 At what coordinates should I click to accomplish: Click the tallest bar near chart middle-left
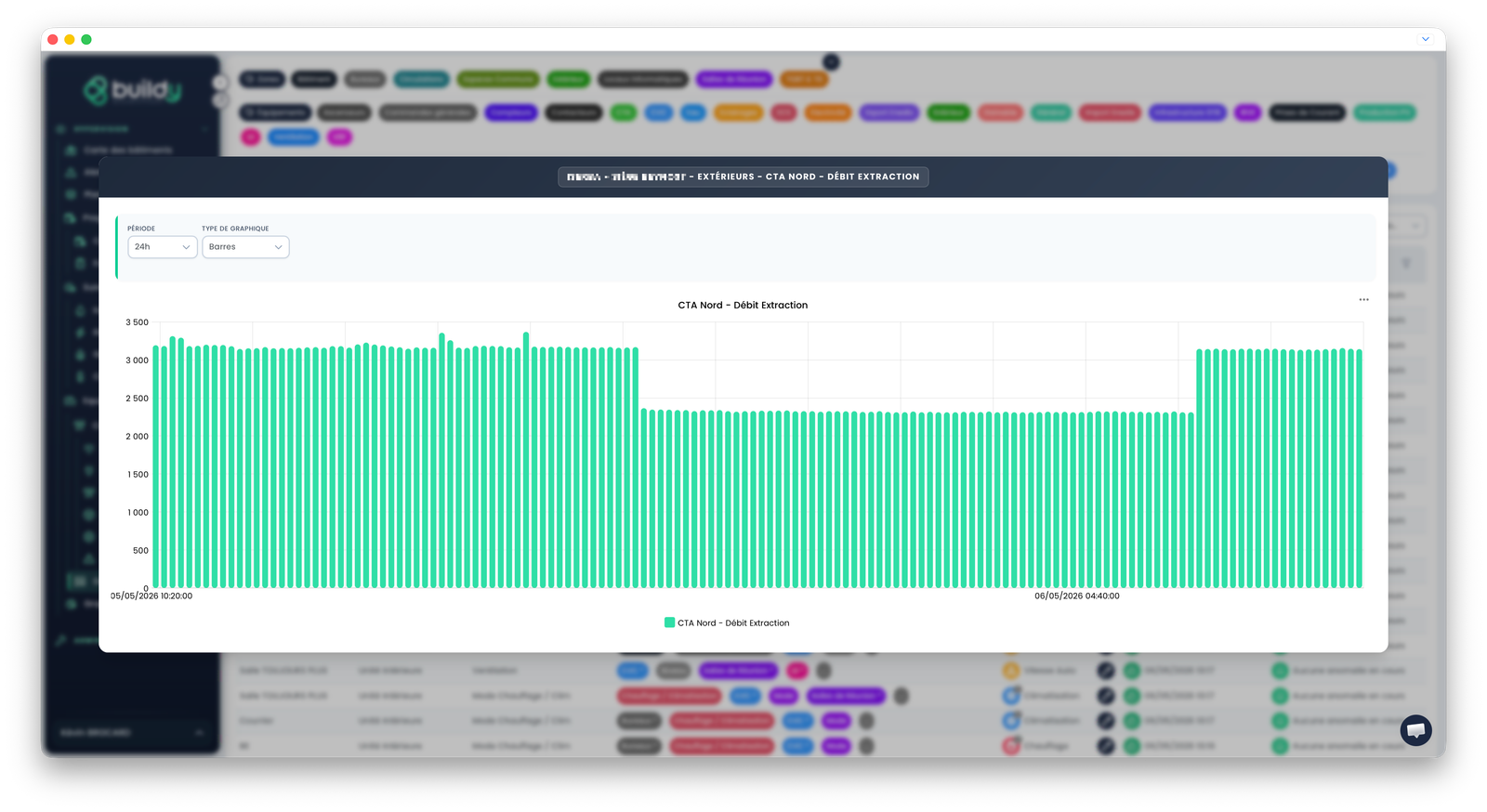(526, 460)
